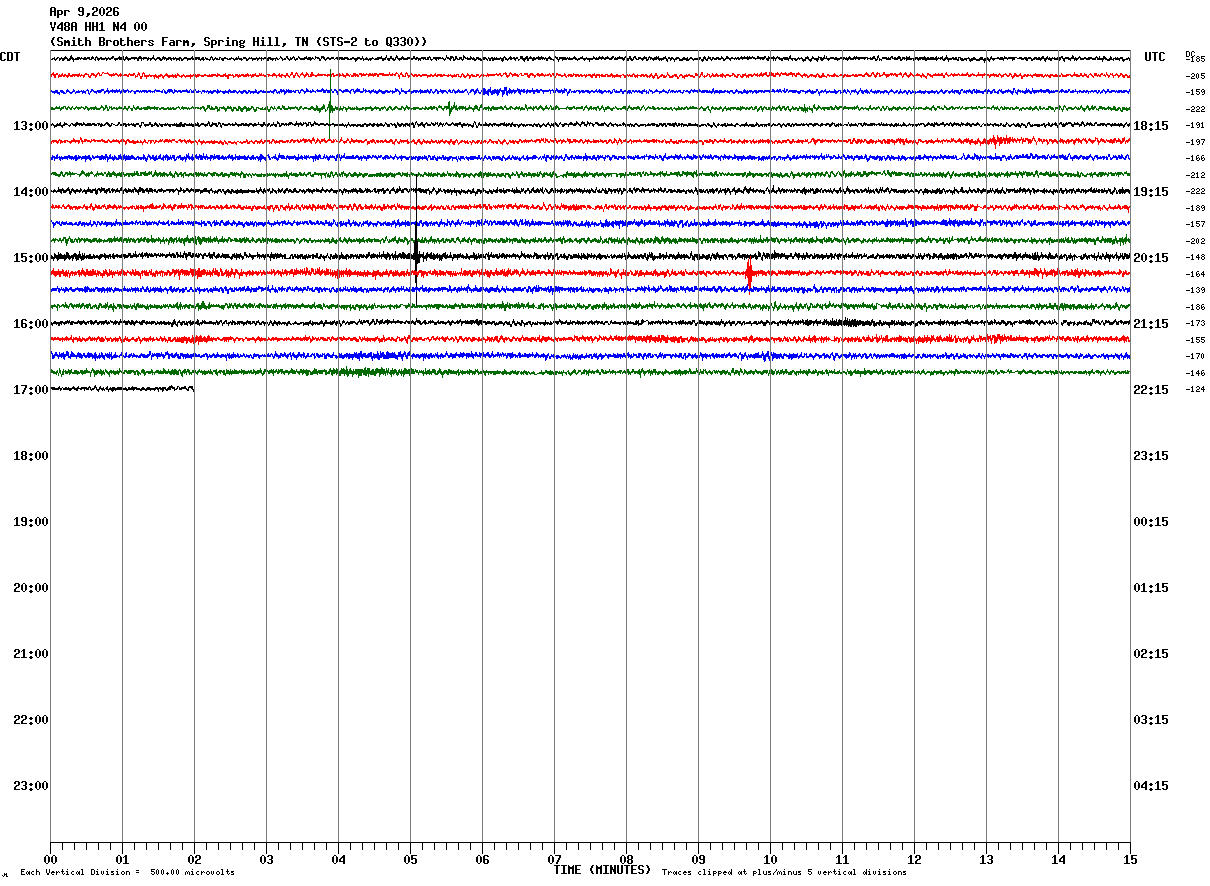
Task: Click the 16:00 CDT hour label
Action: 31,324
